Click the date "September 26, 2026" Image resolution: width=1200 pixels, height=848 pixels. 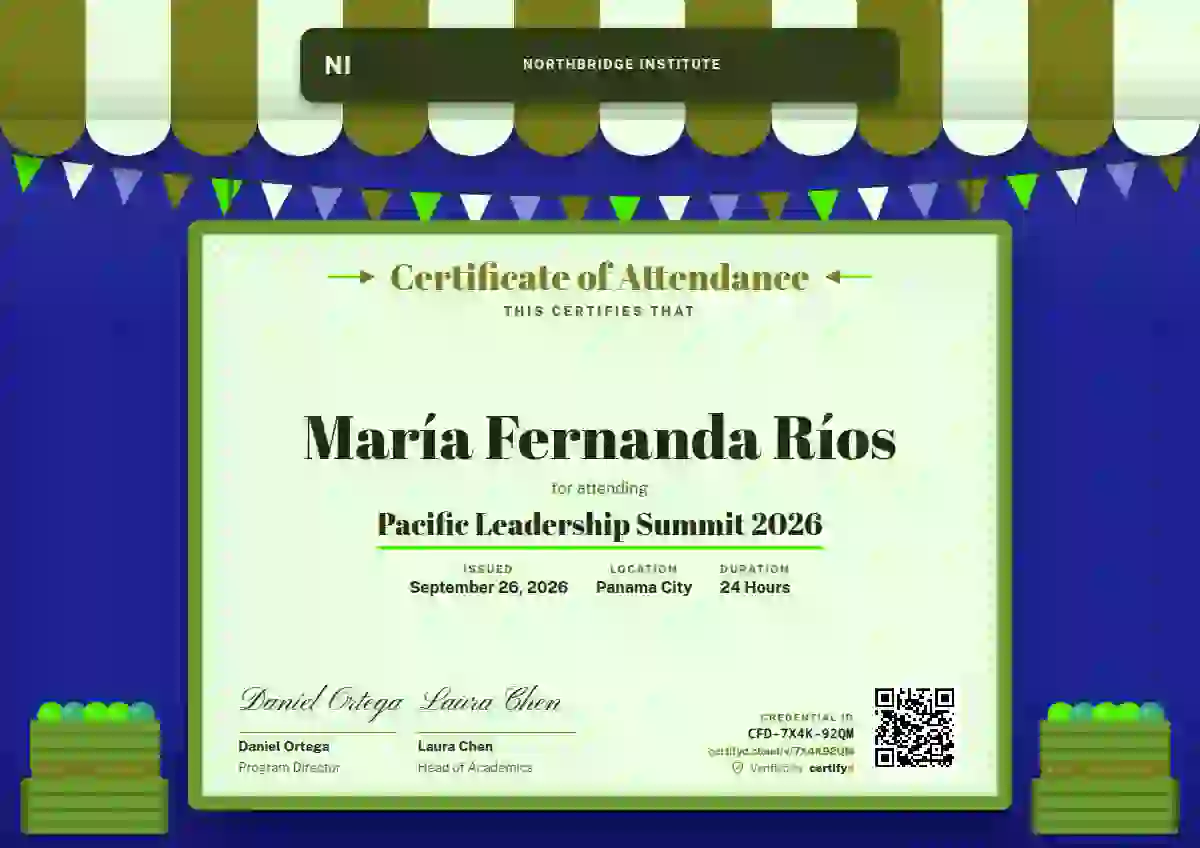489,588
